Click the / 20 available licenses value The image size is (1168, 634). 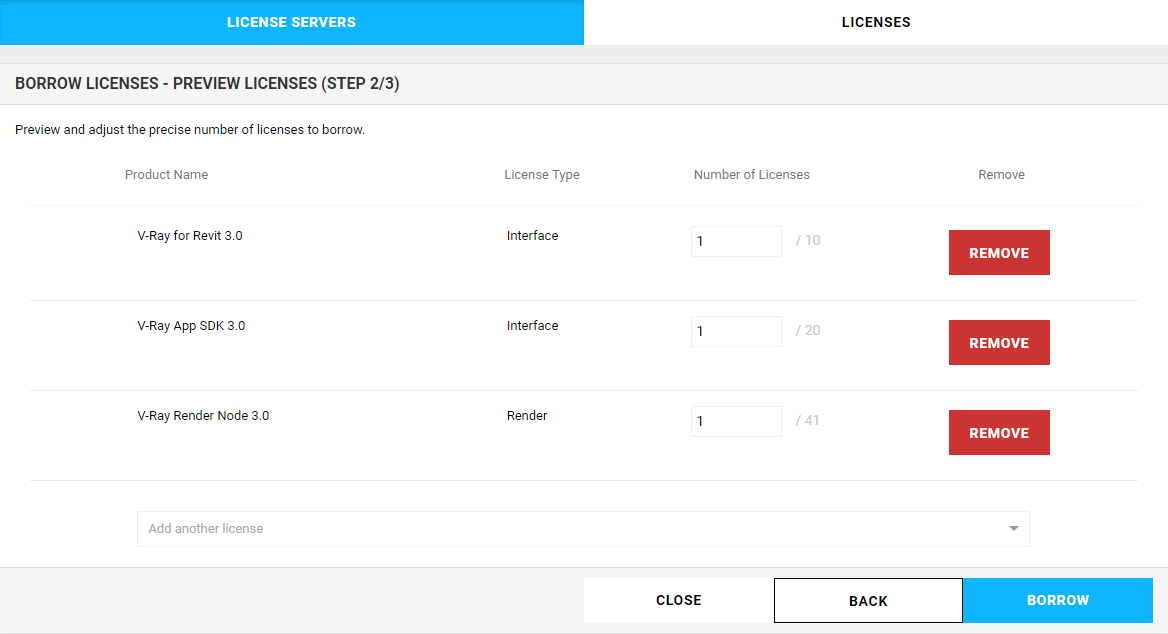click(807, 331)
